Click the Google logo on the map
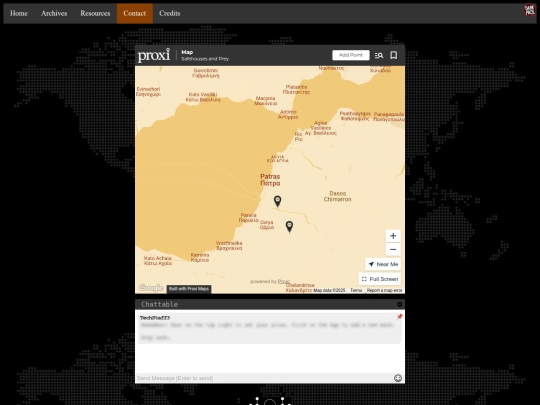540x405 pixels. (151, 288)
